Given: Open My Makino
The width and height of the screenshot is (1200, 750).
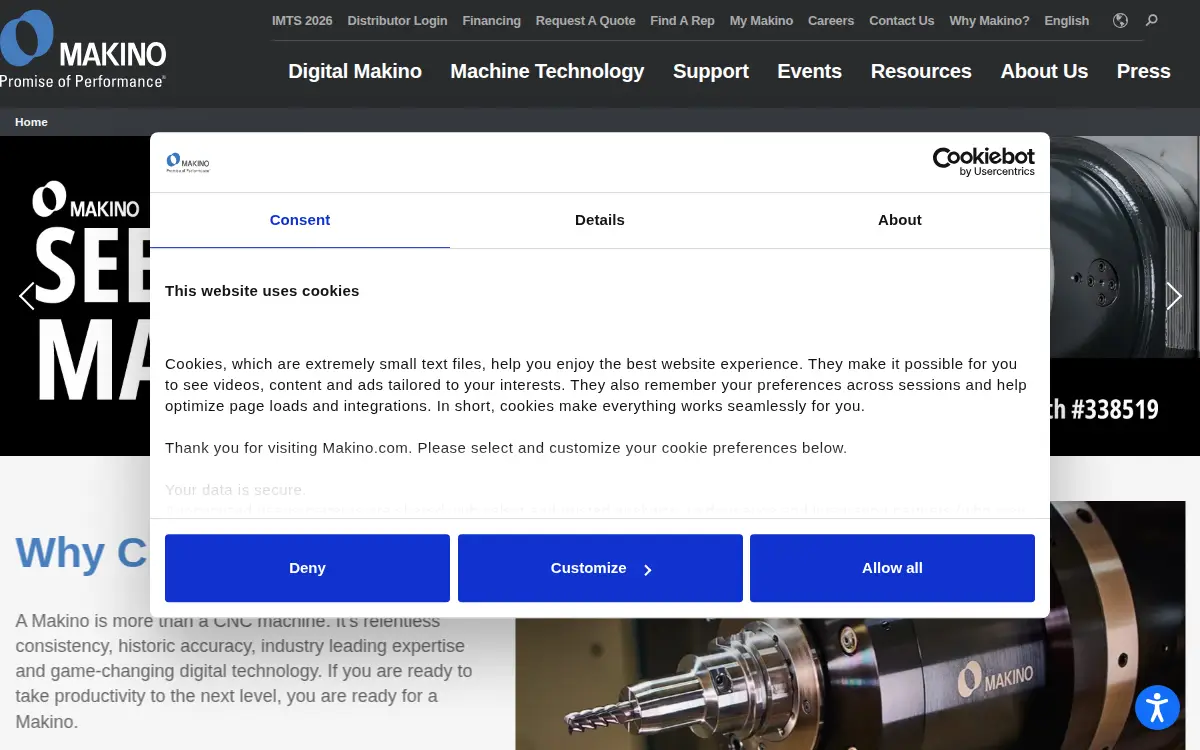Looking at the screenshot, I should (761, 20).
